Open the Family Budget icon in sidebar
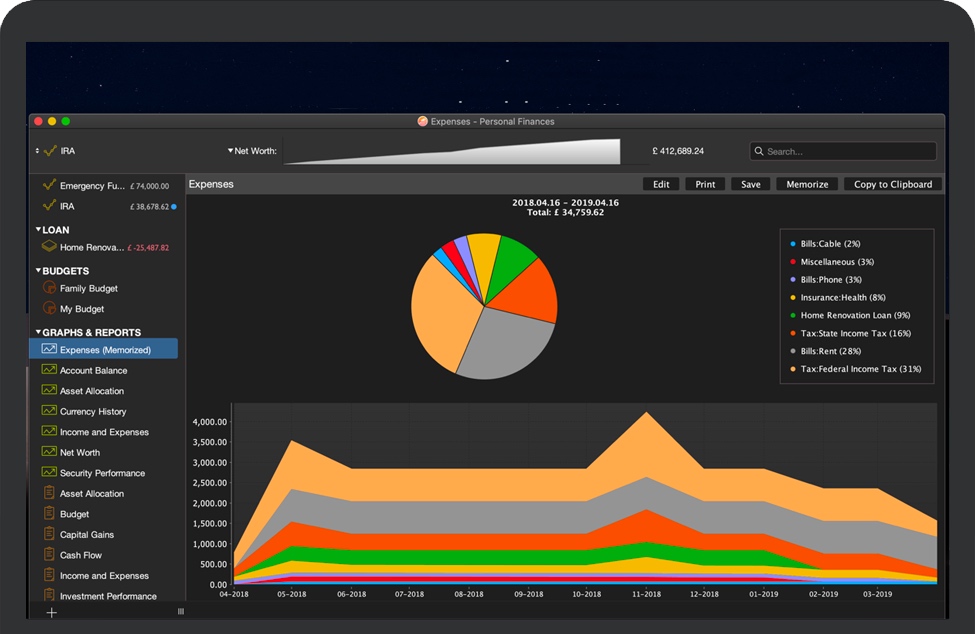The width and height of the screenshot is (975, 634). [49, 288]
